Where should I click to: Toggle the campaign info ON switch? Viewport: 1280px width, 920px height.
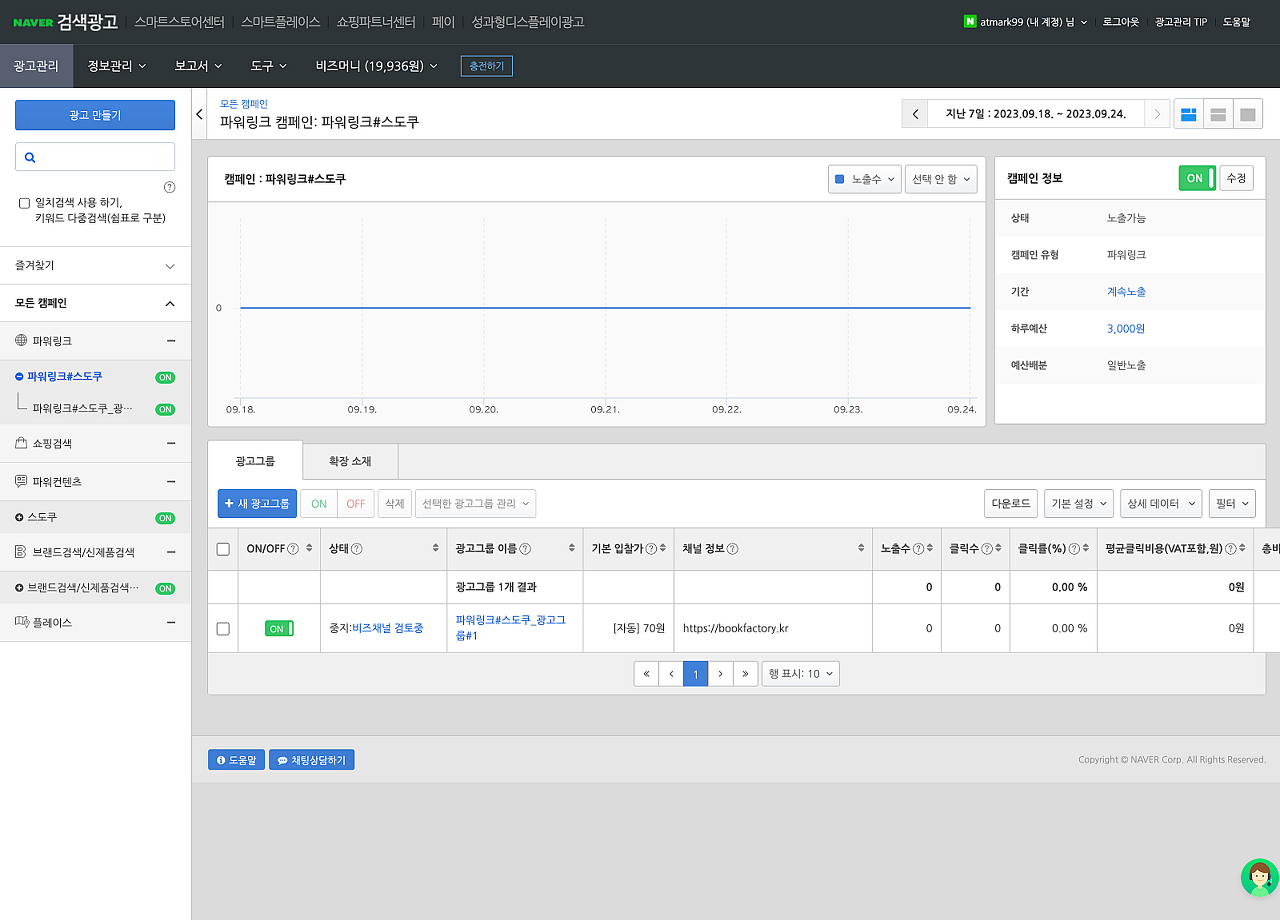click(x=1196, y=178)
